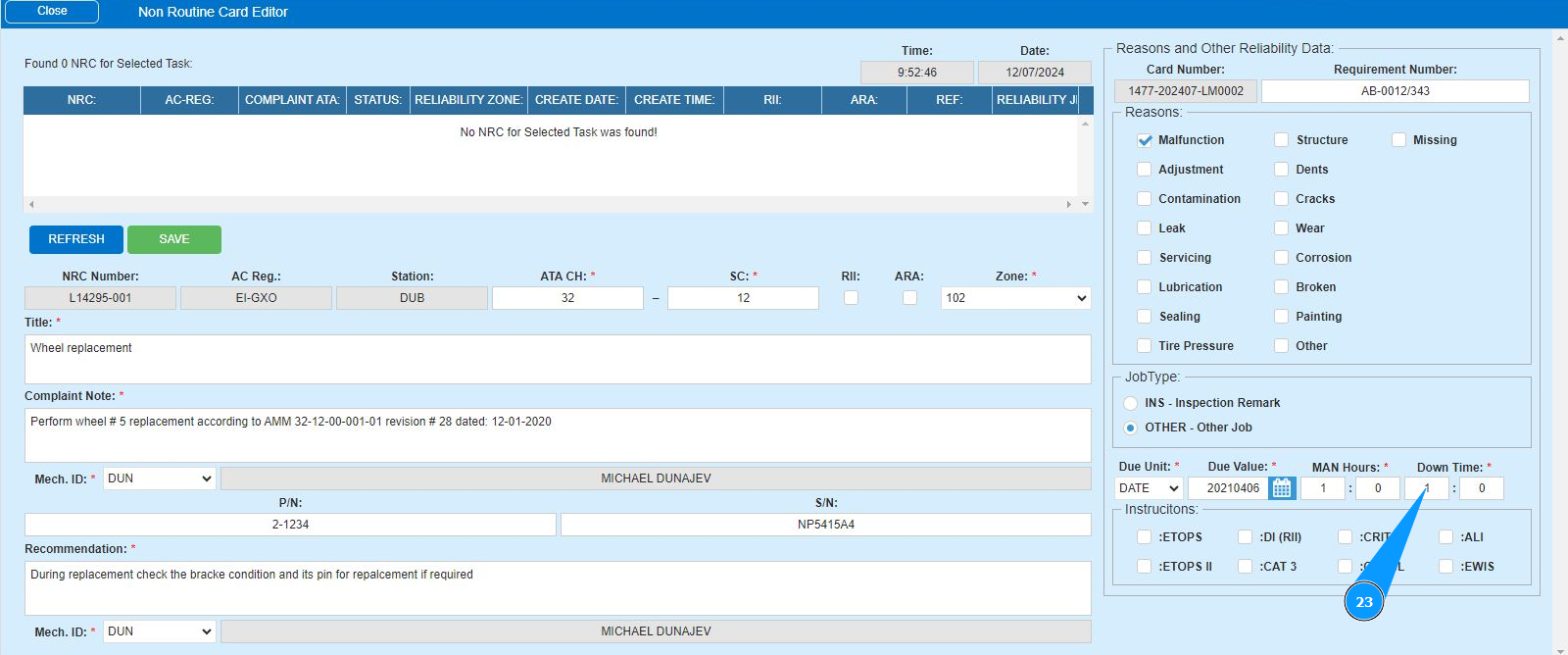Image resolution: width=1568 pixels, height=655 pixels.
Task: Select INS - Inspection Remark job type
Action: [x=1131, y=403]
